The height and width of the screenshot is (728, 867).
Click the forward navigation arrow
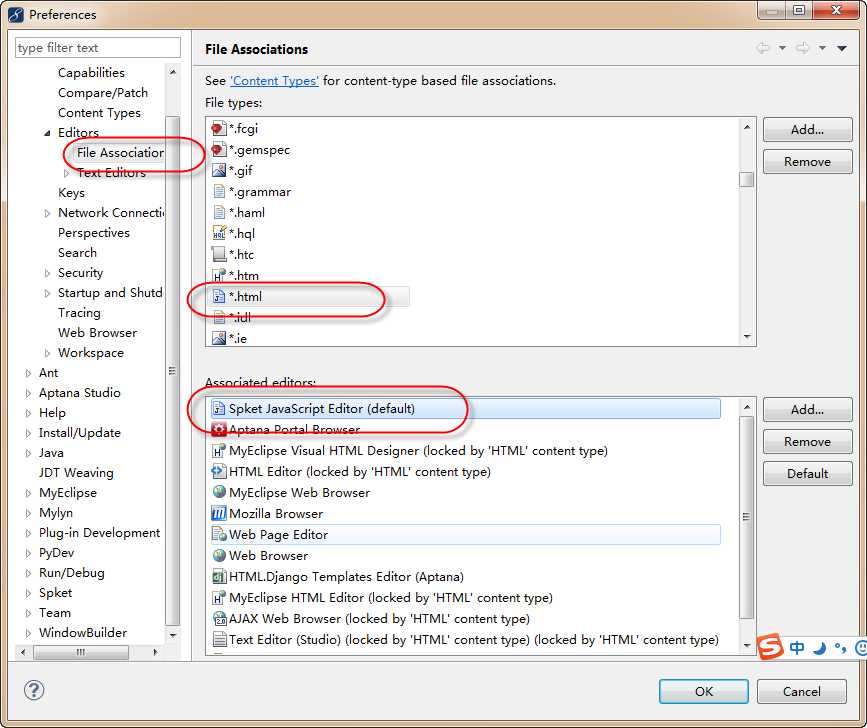click(x=802, y=48)
